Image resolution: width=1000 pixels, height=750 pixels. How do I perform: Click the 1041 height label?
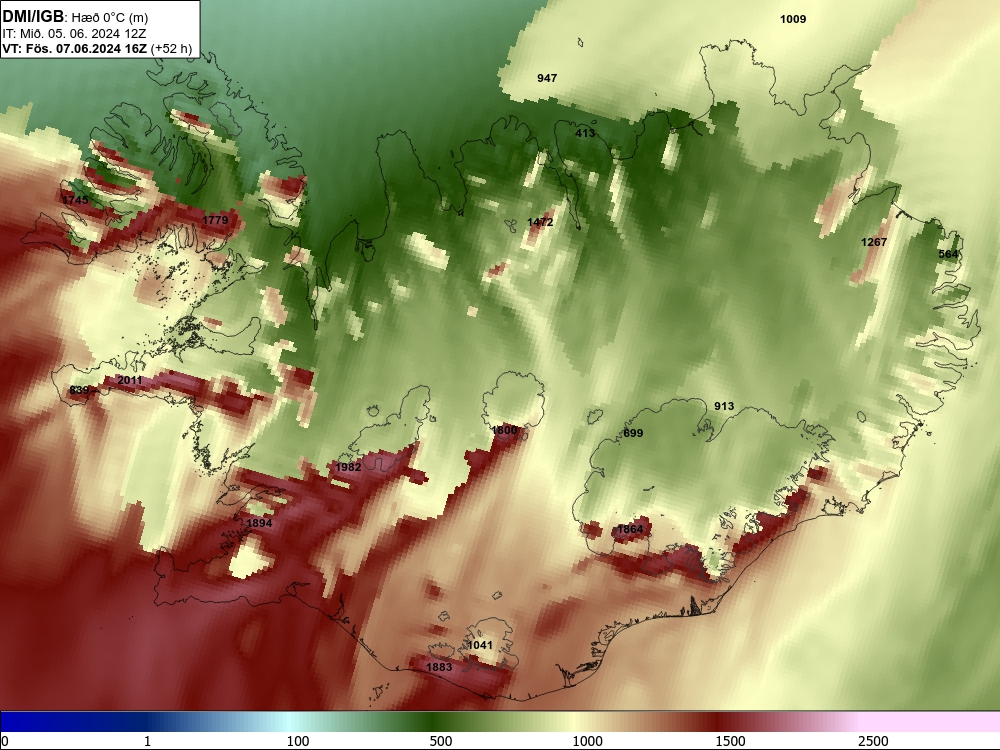480,645
